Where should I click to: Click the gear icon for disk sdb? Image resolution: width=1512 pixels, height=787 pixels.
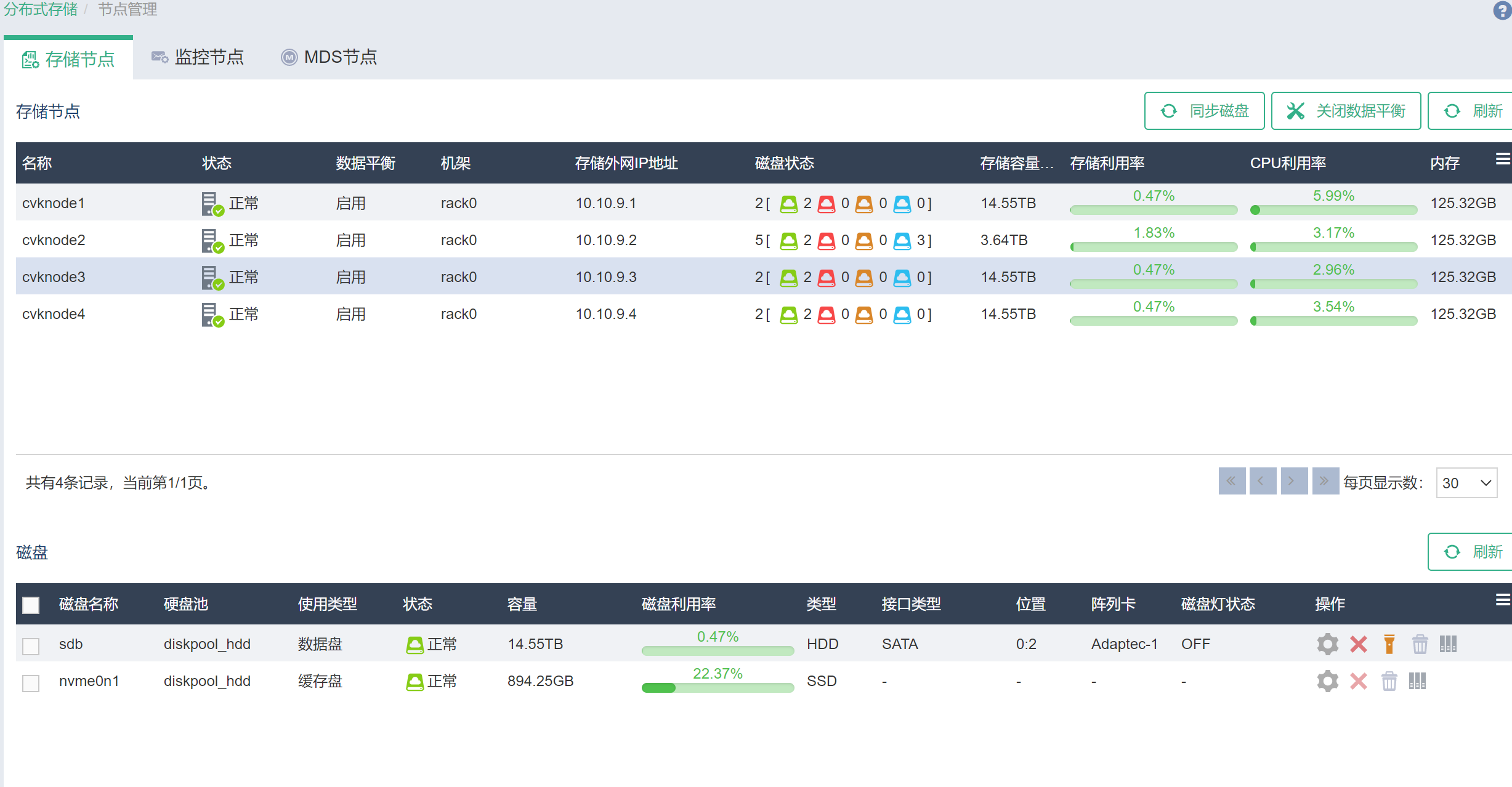tap(1327, 644)
